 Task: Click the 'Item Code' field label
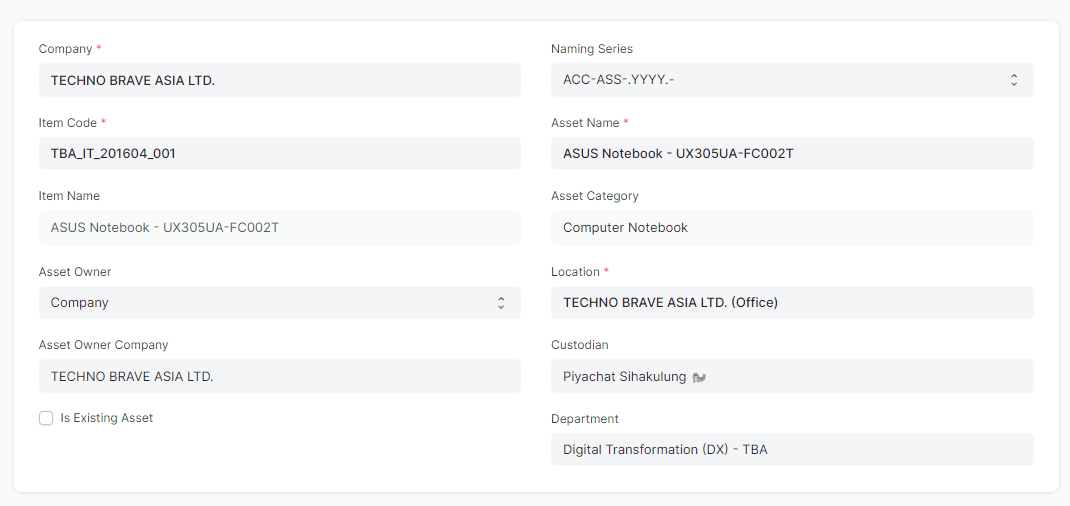[68, 123]
